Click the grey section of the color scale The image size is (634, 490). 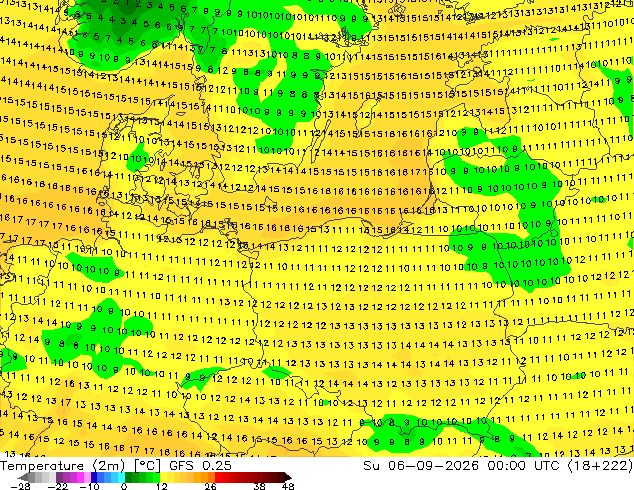coord(38,477)
